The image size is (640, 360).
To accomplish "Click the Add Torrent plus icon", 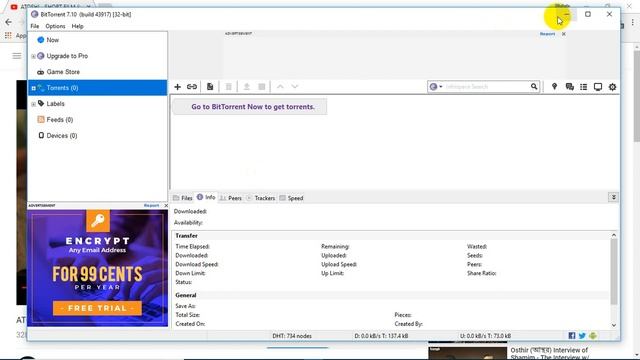I will click(178, 87).
